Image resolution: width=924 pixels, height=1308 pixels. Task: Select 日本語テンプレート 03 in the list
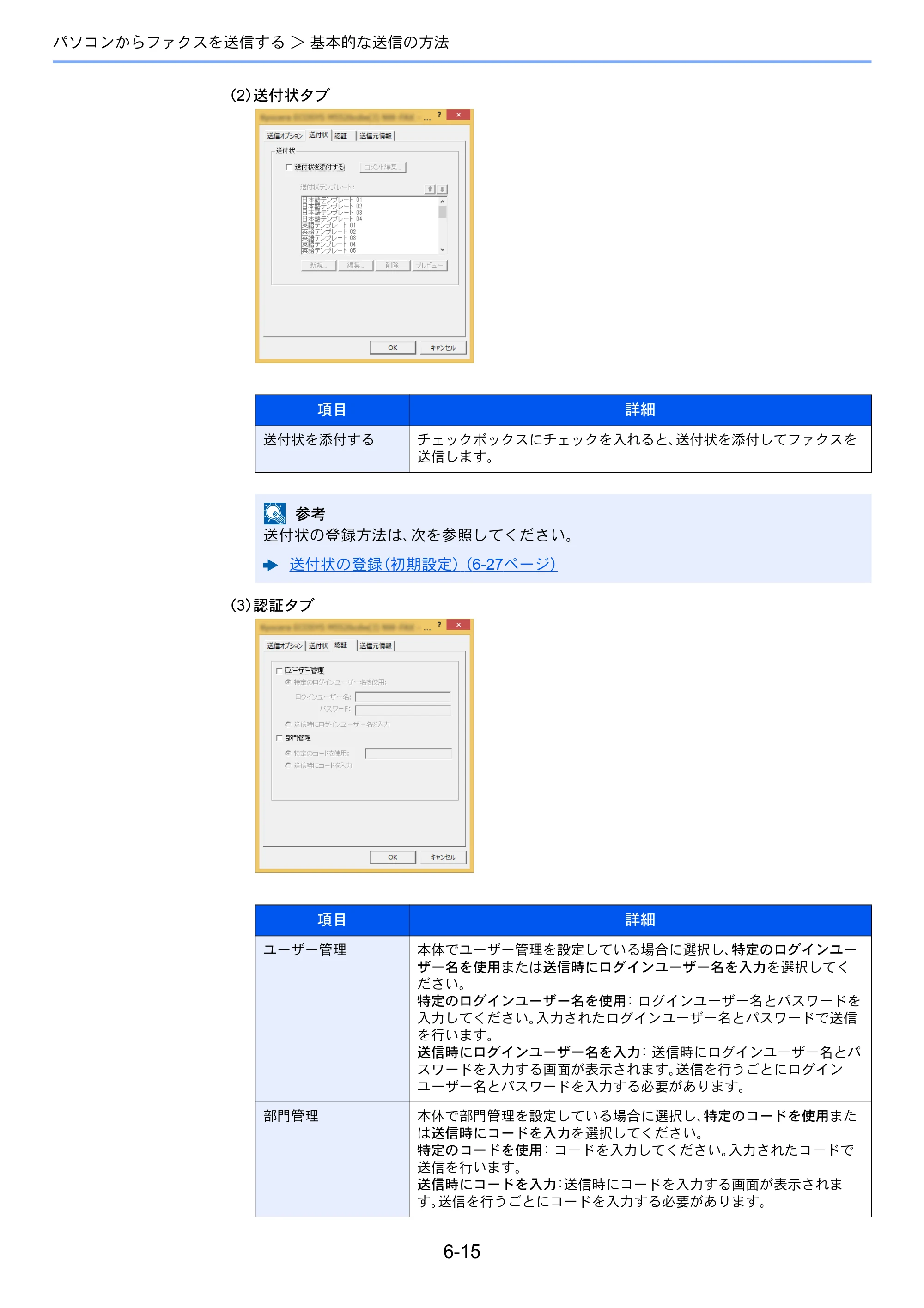(x=332, y=213)
